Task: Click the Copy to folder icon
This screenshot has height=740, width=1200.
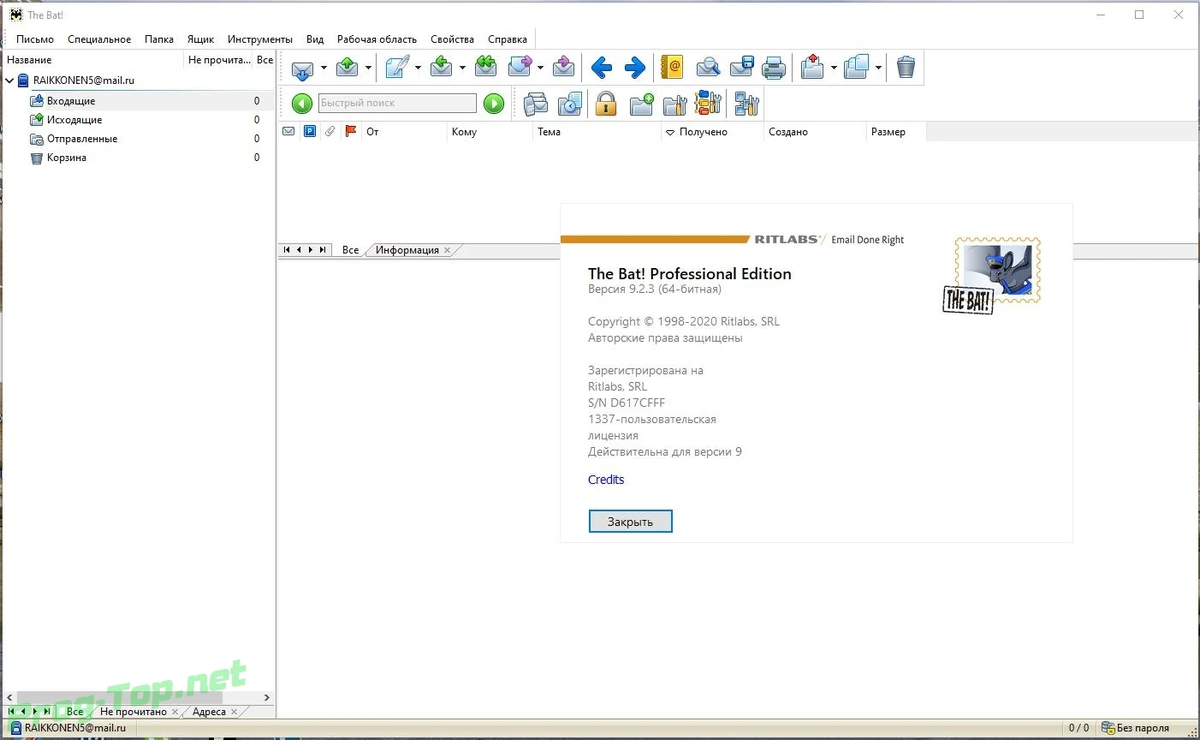Action: coord(857,68)
